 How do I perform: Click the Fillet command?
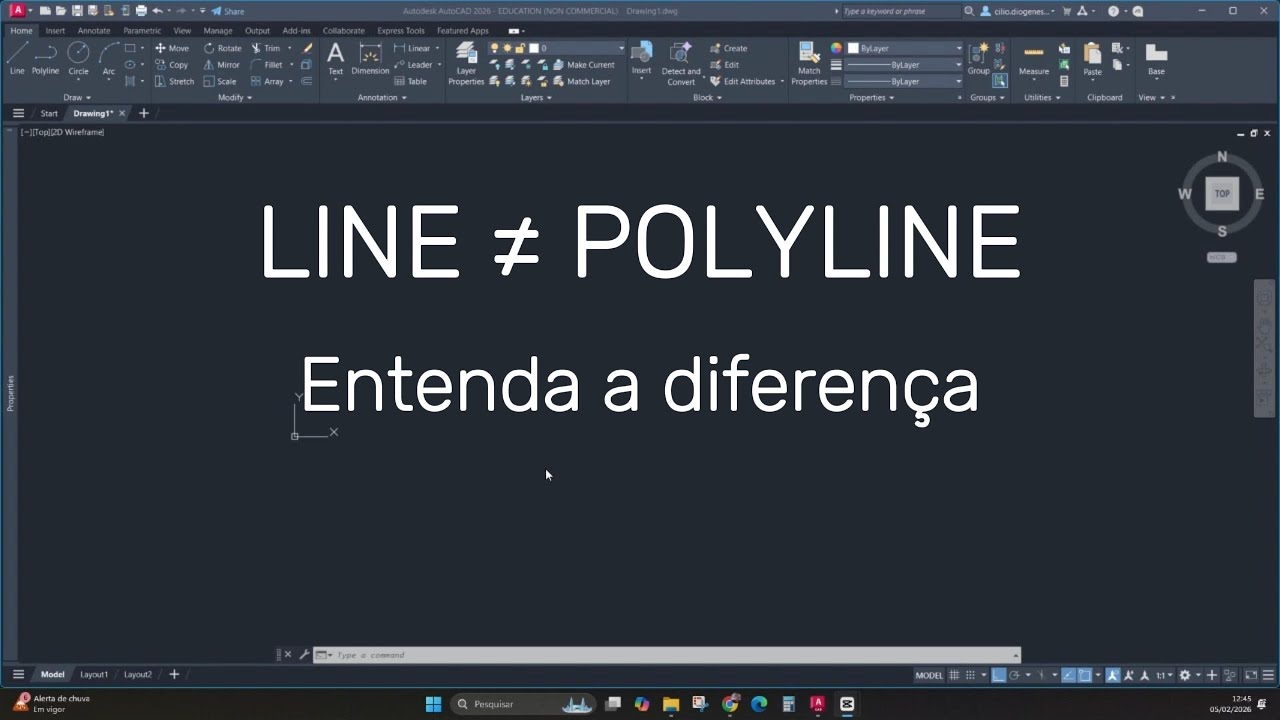(x=266, y=65)
